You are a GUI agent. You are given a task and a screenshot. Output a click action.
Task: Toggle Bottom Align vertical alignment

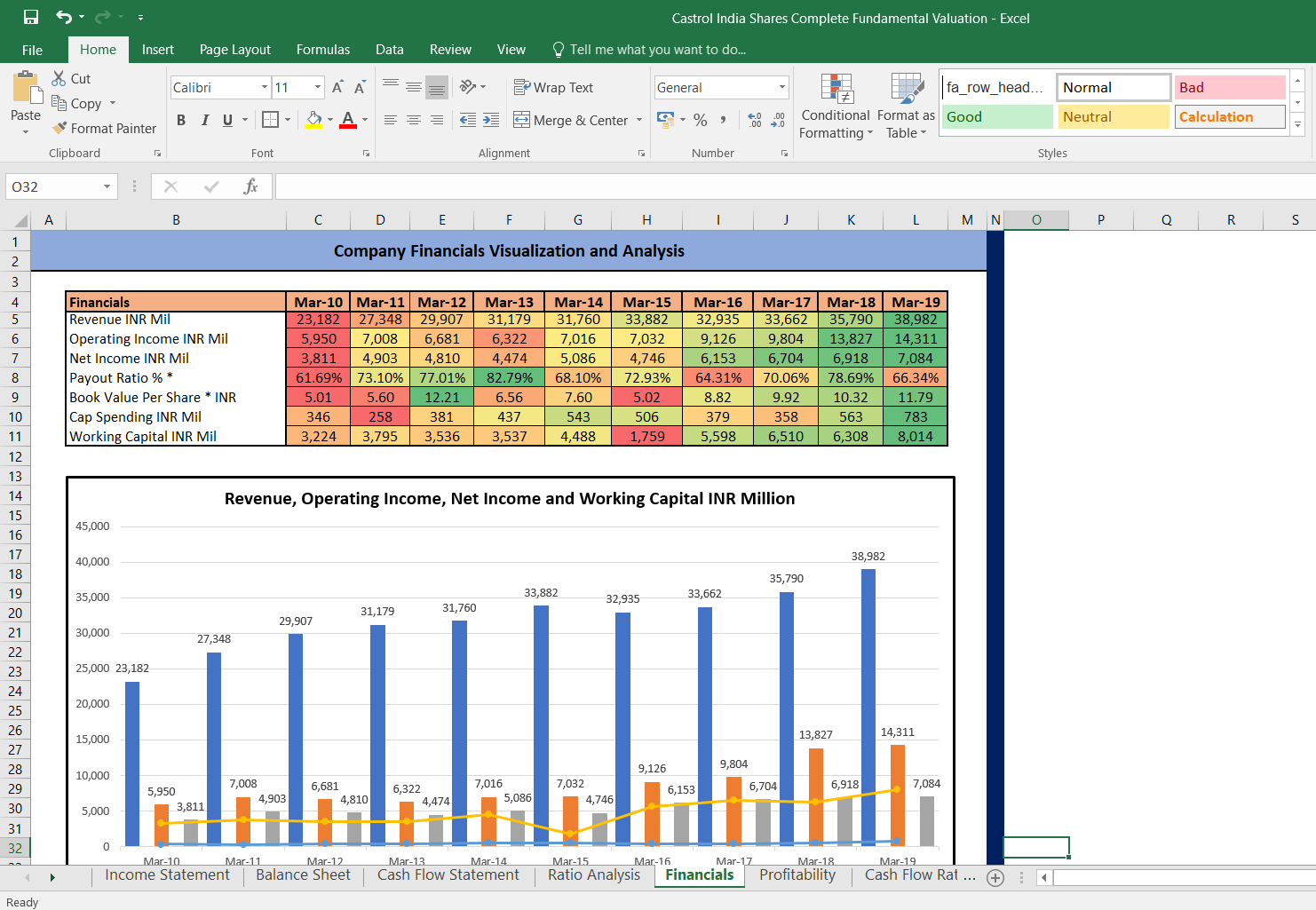(437, 87)
